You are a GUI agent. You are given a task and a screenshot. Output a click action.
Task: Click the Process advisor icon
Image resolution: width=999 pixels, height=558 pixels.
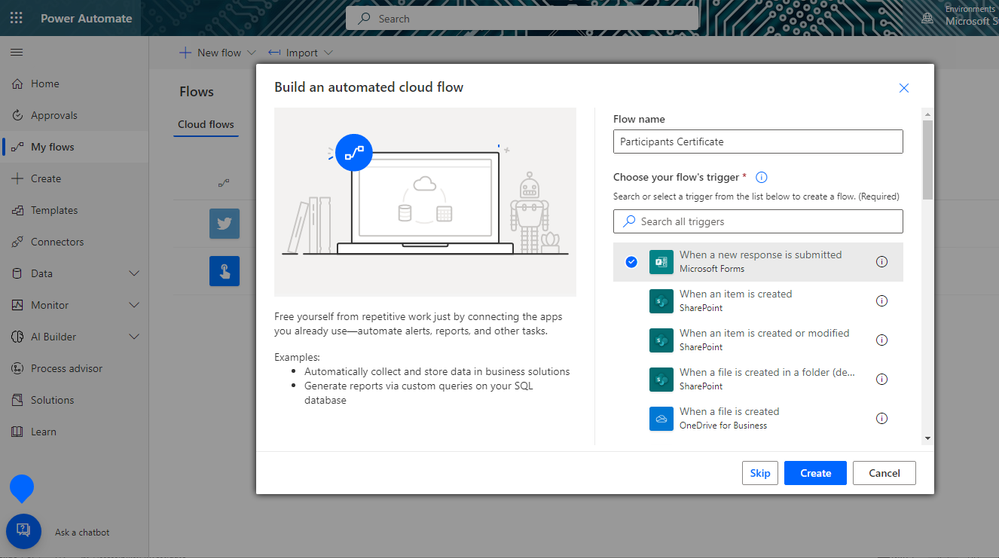17,368
